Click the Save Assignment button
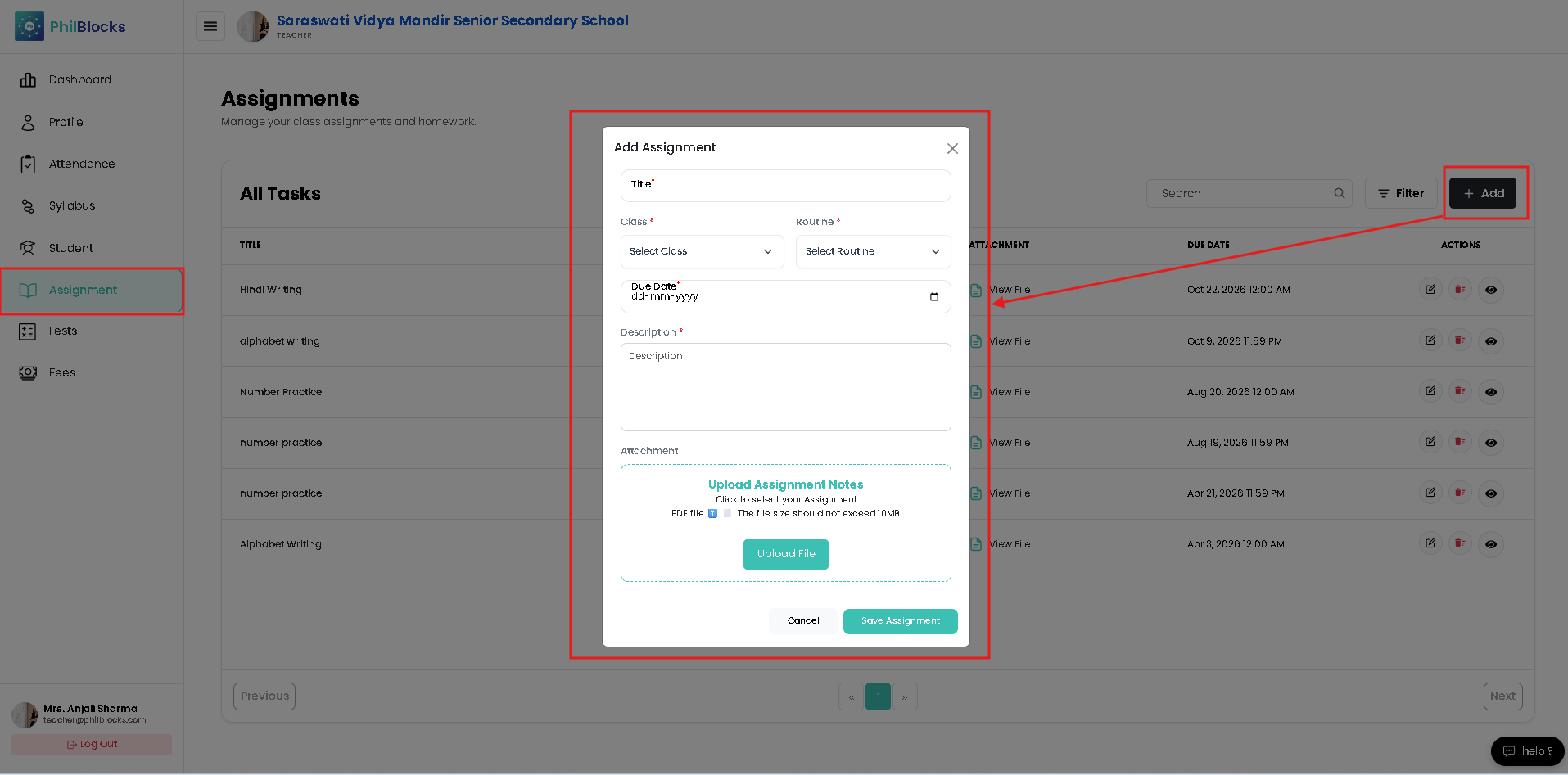This screenshot has width=1568, height=775. (x=900, y=621)
